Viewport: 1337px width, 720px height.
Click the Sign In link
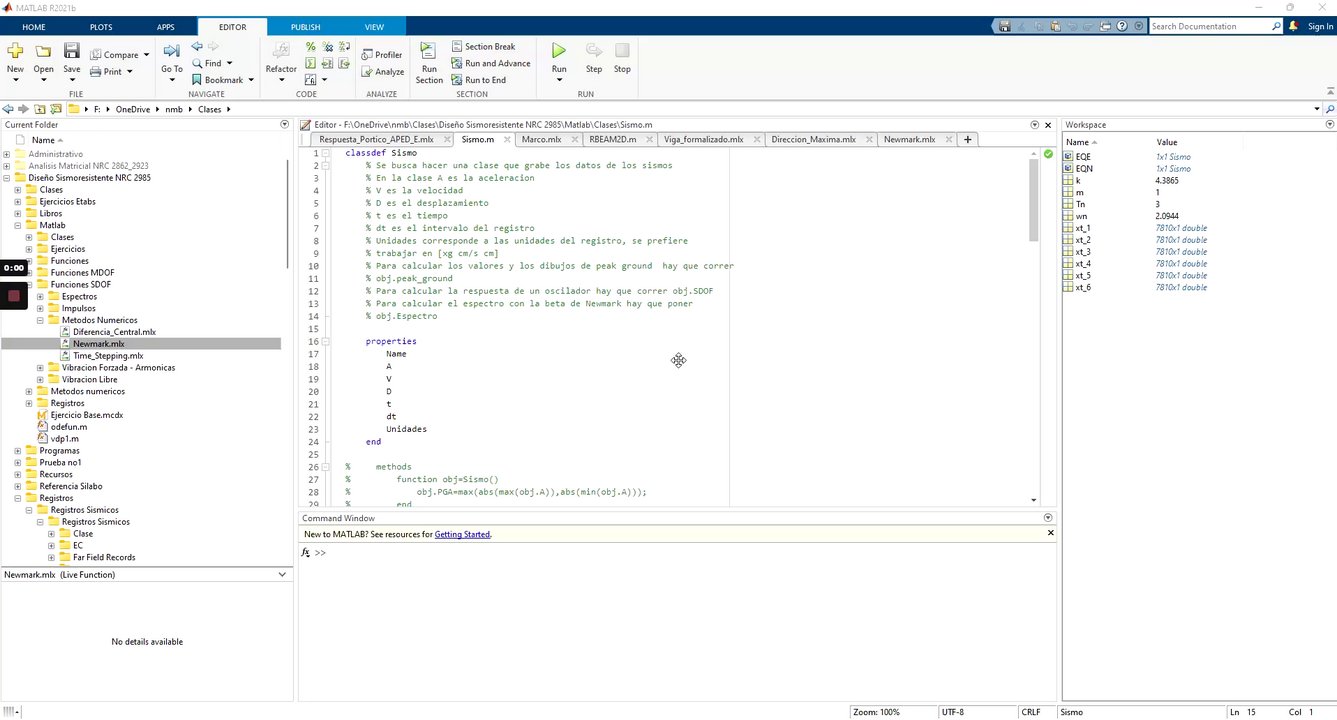click(1320, 27)
